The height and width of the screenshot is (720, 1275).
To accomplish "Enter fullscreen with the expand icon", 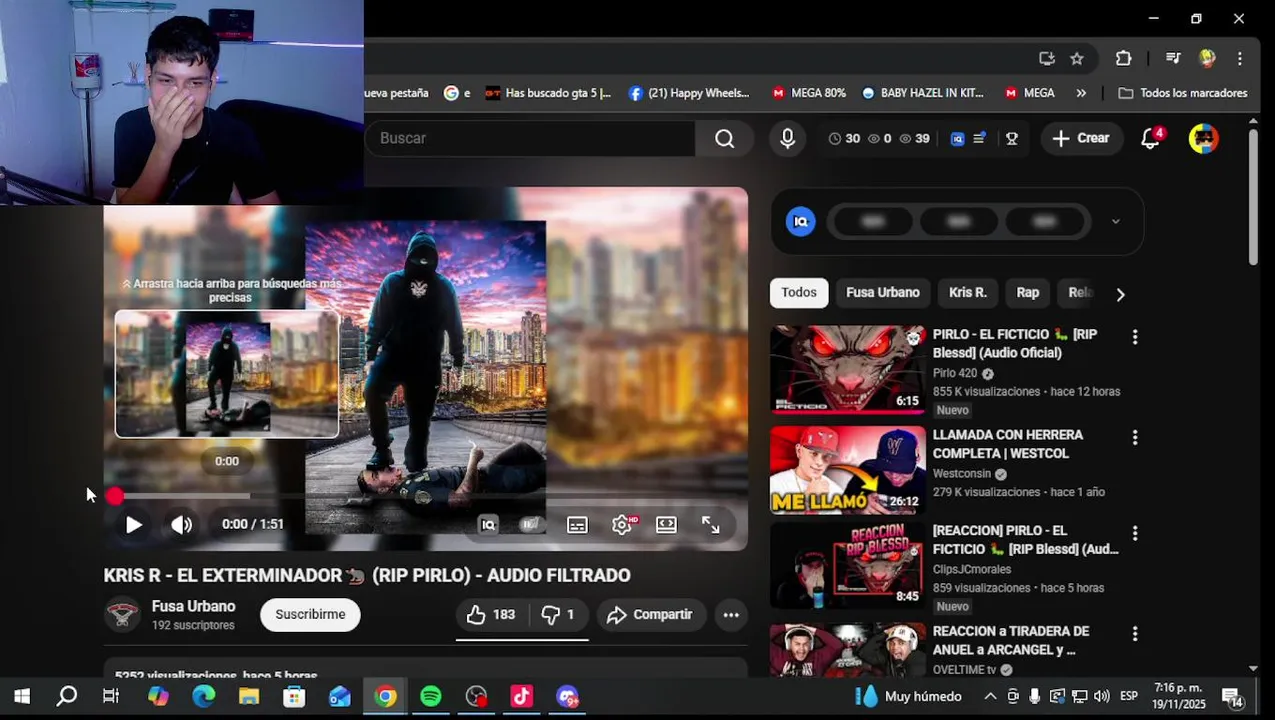I will point(711,525).
